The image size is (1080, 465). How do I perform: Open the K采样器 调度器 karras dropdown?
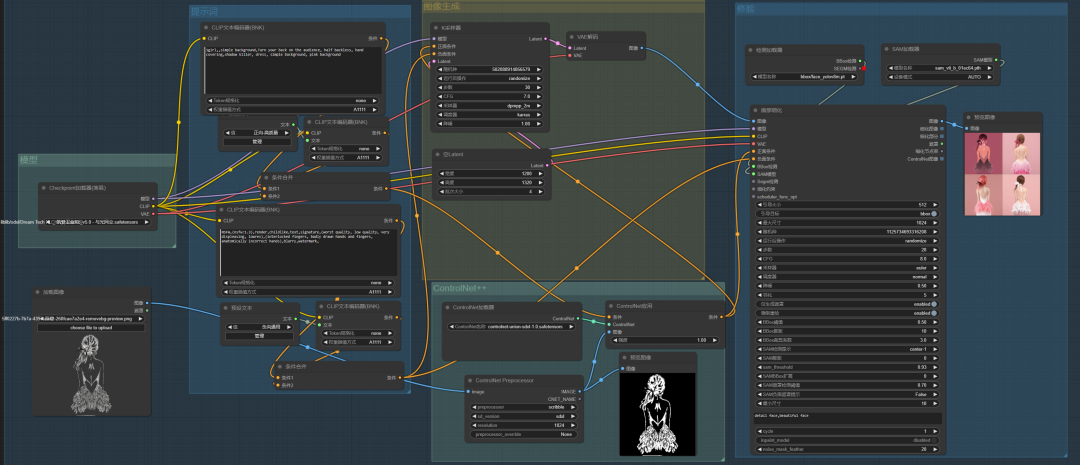490,114
